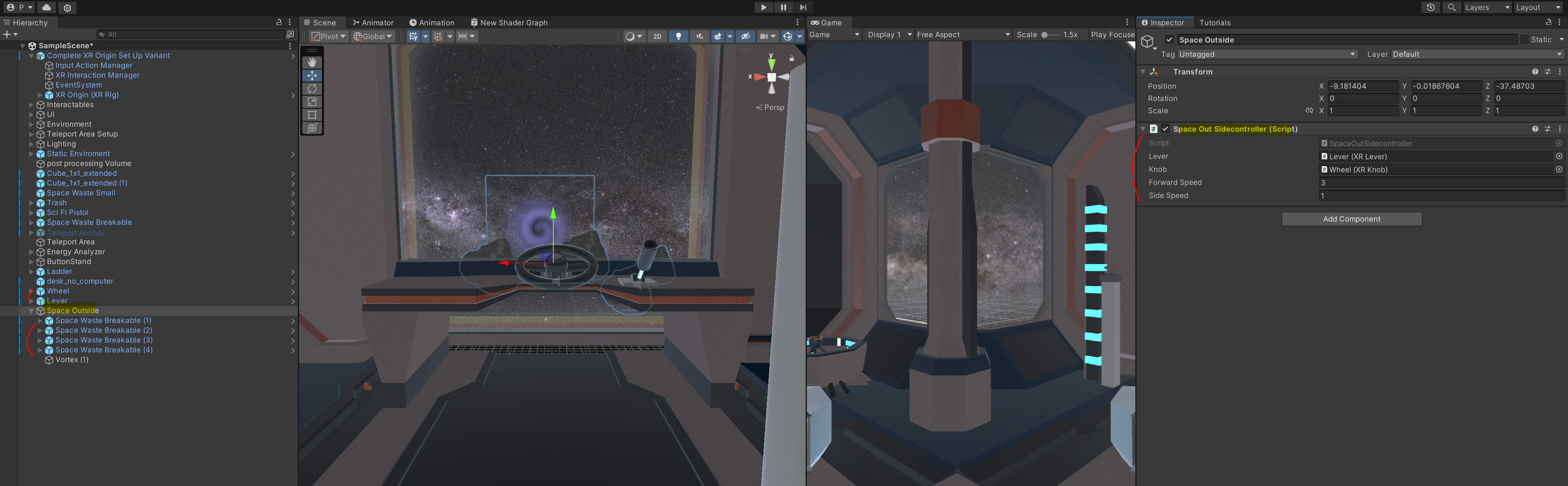
Task: Click the Add Component button
Action: tap(1351, 219)
